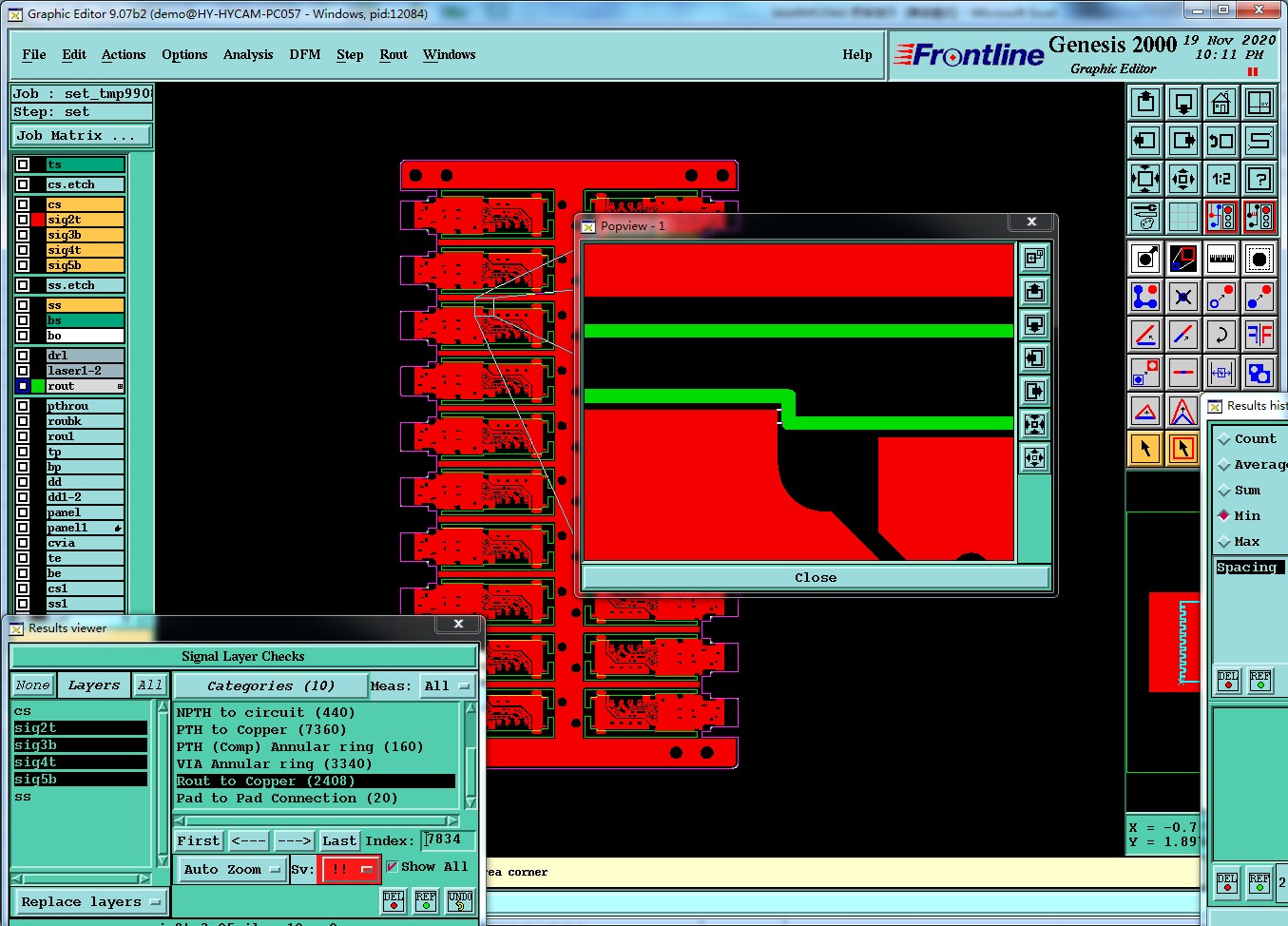Click the None layers button
The image size is (1288, 926).
coord(32,685)
